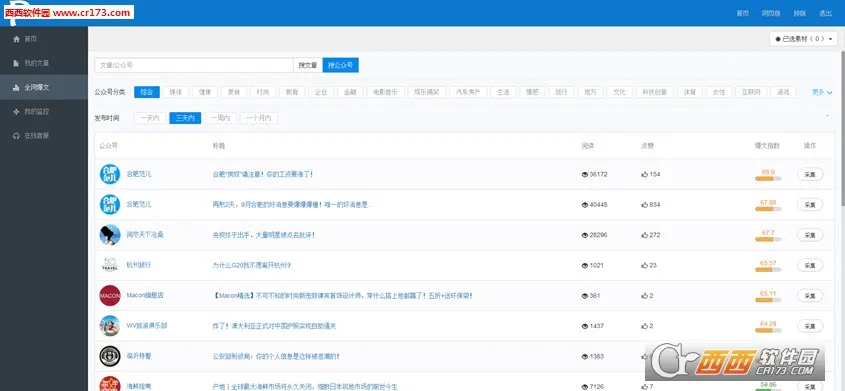The height and width of the screenshot is (391, 845).
Task: Click the 闻尽天下沧桑 account avatar
Action: 110,235
